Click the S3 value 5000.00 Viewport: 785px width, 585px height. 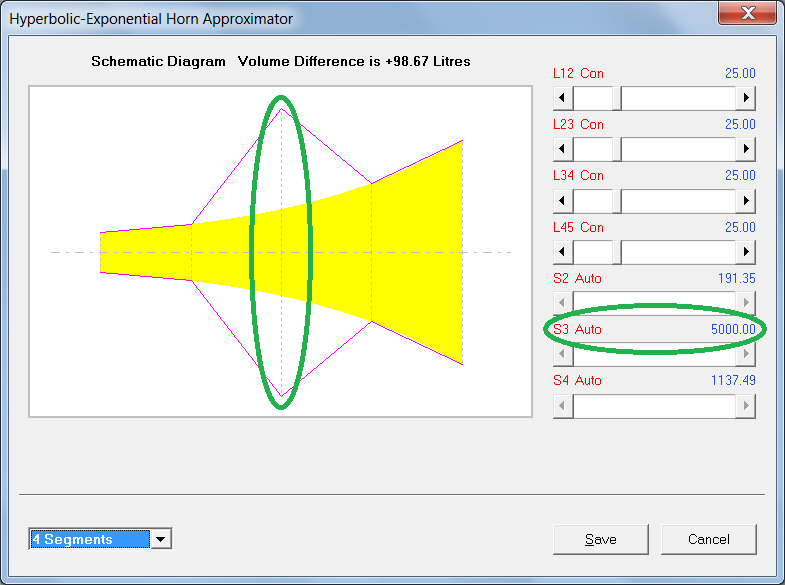[x=733, y=329]
